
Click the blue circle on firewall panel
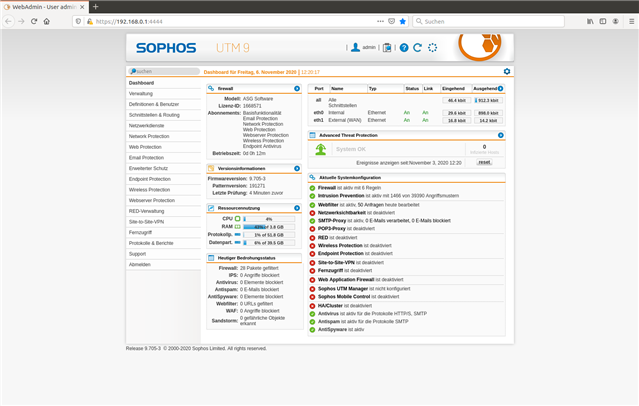pos(297,88)
